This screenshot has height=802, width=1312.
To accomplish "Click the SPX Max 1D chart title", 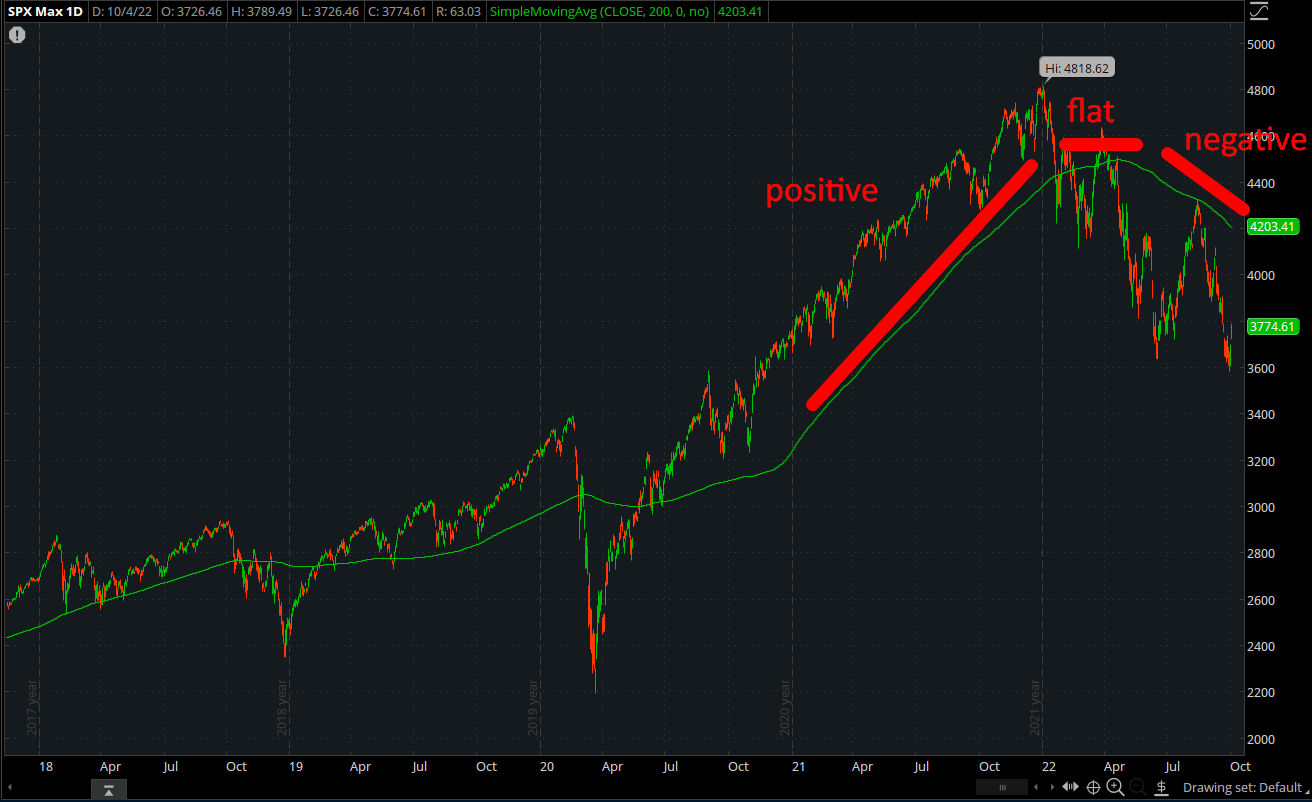I will click(x=46, y=12).
